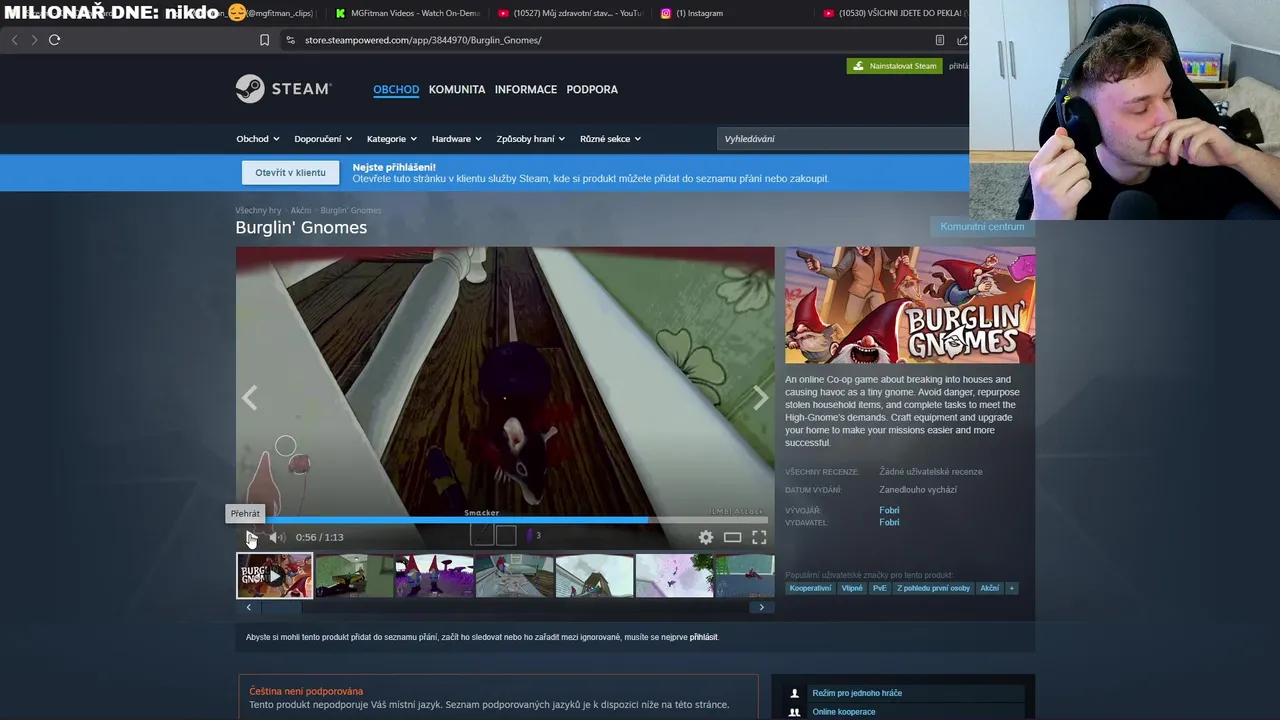Open the Akční breadcrumb link

tap(301, 210)
